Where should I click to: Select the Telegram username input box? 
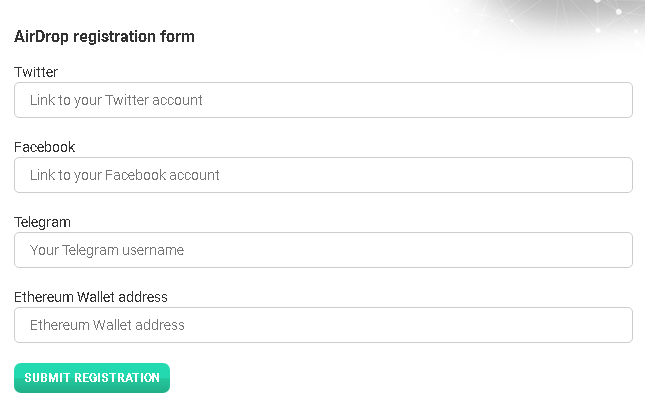pos(323,250)
